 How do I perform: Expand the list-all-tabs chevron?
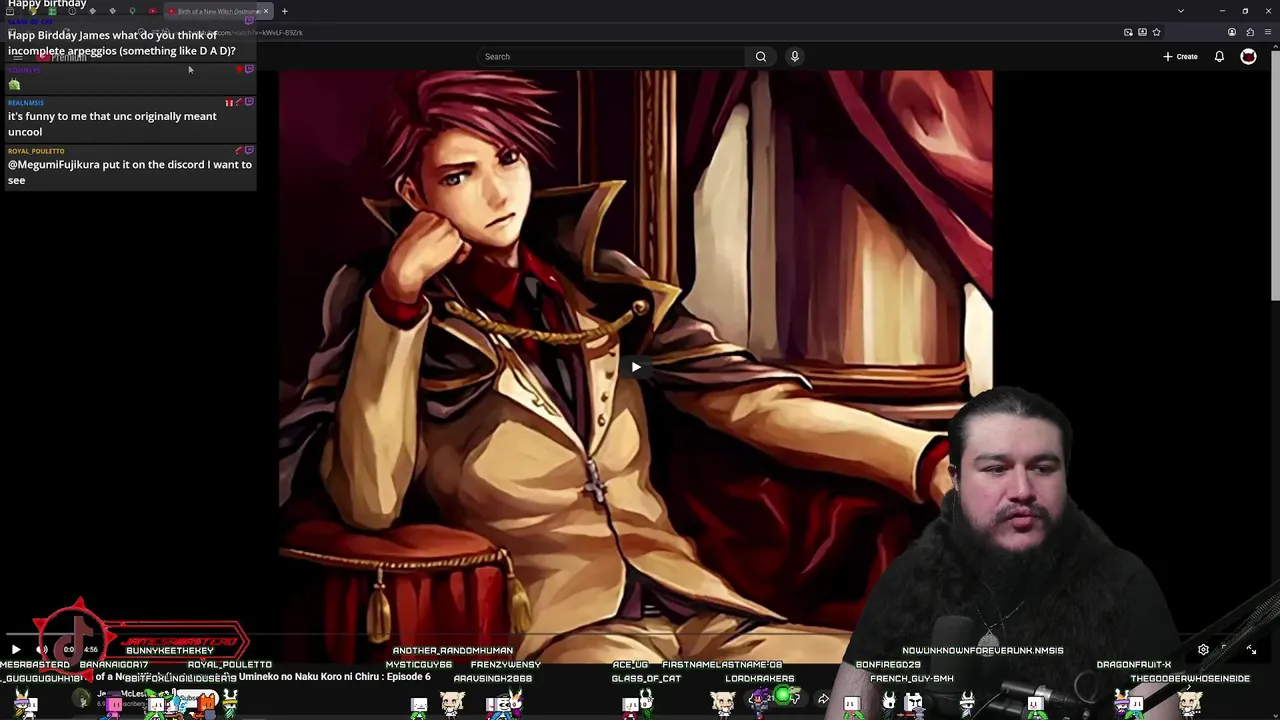[x=1181, y=11]
